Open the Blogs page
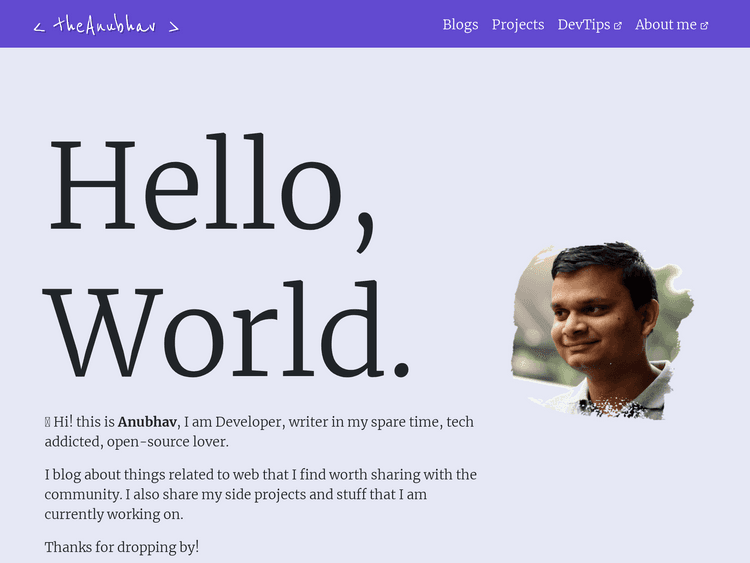Image resolution: width=750 pixels, height=563 pixels. click(x=460, y=24)
